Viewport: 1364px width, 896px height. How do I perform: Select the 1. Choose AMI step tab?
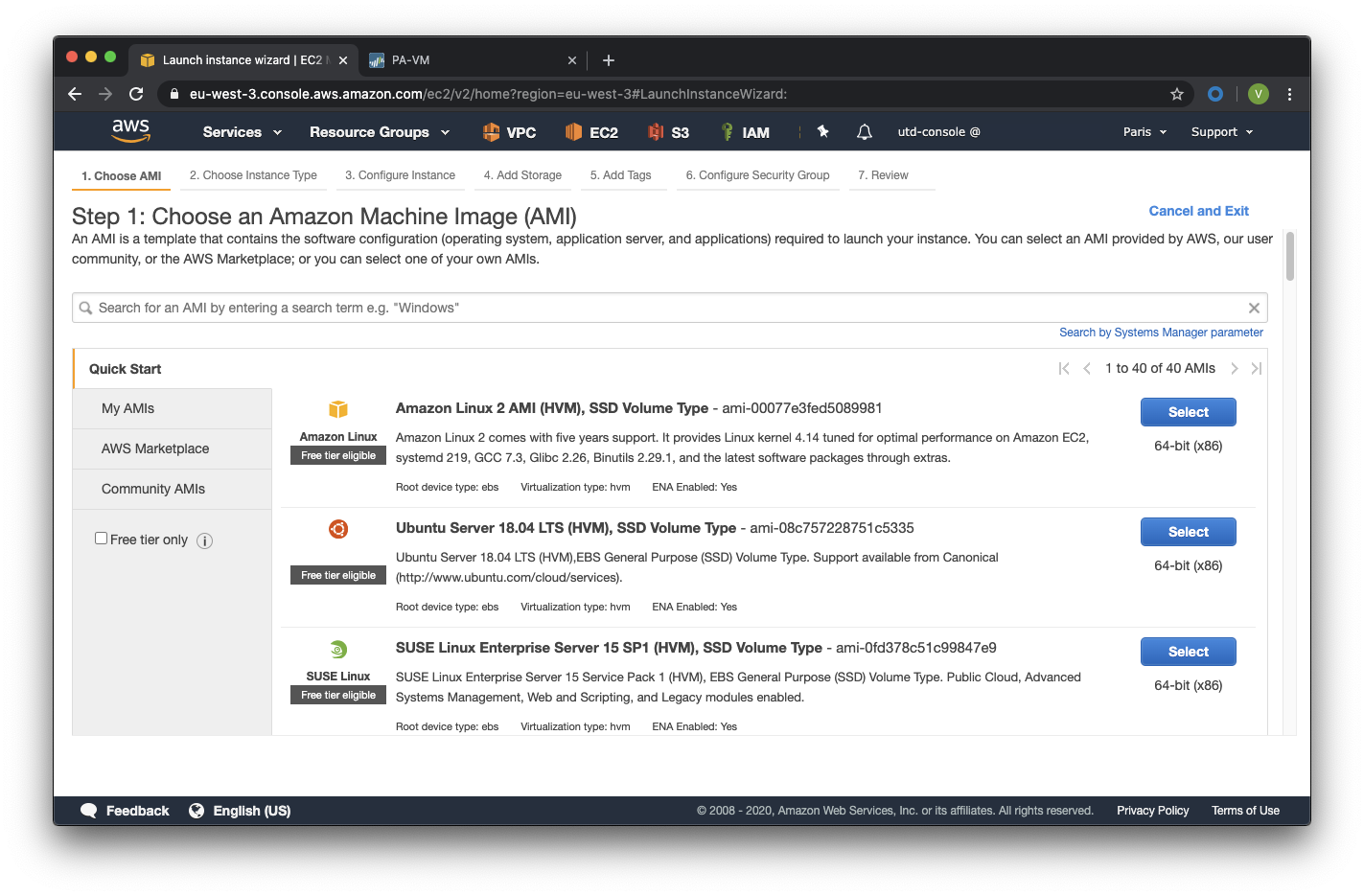pyautogui.click(x=121, y=175)
